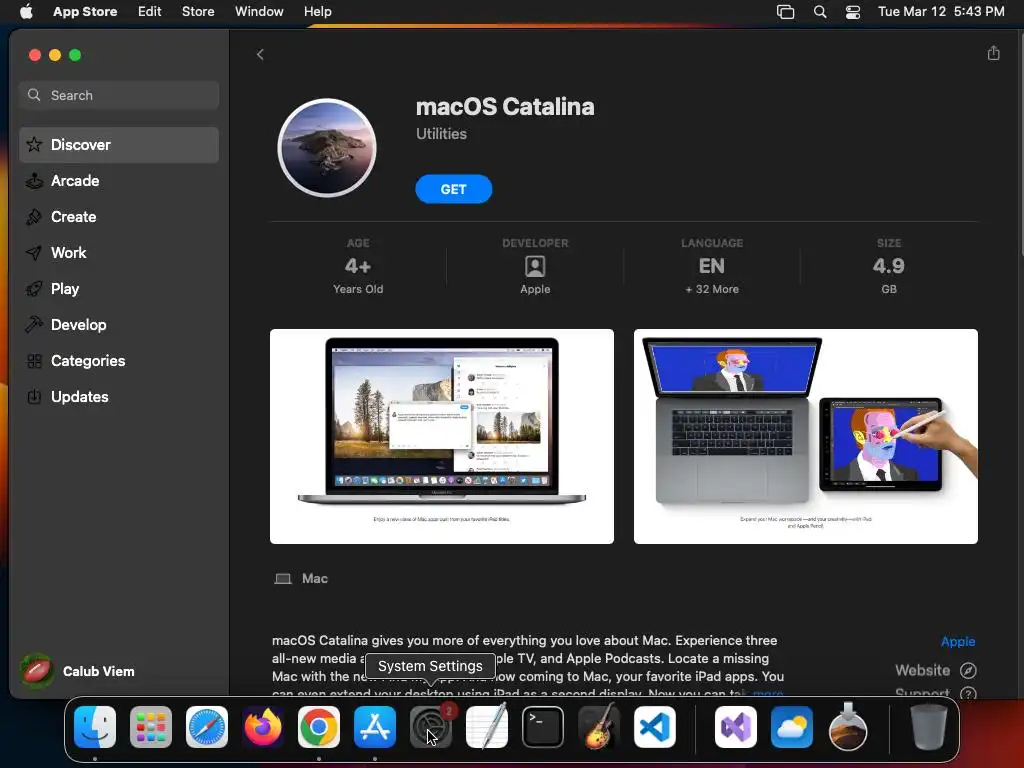Open the Edit menu
This screenshot has height=768, width=1024.
pyautogui.click(x=150, y=11)
